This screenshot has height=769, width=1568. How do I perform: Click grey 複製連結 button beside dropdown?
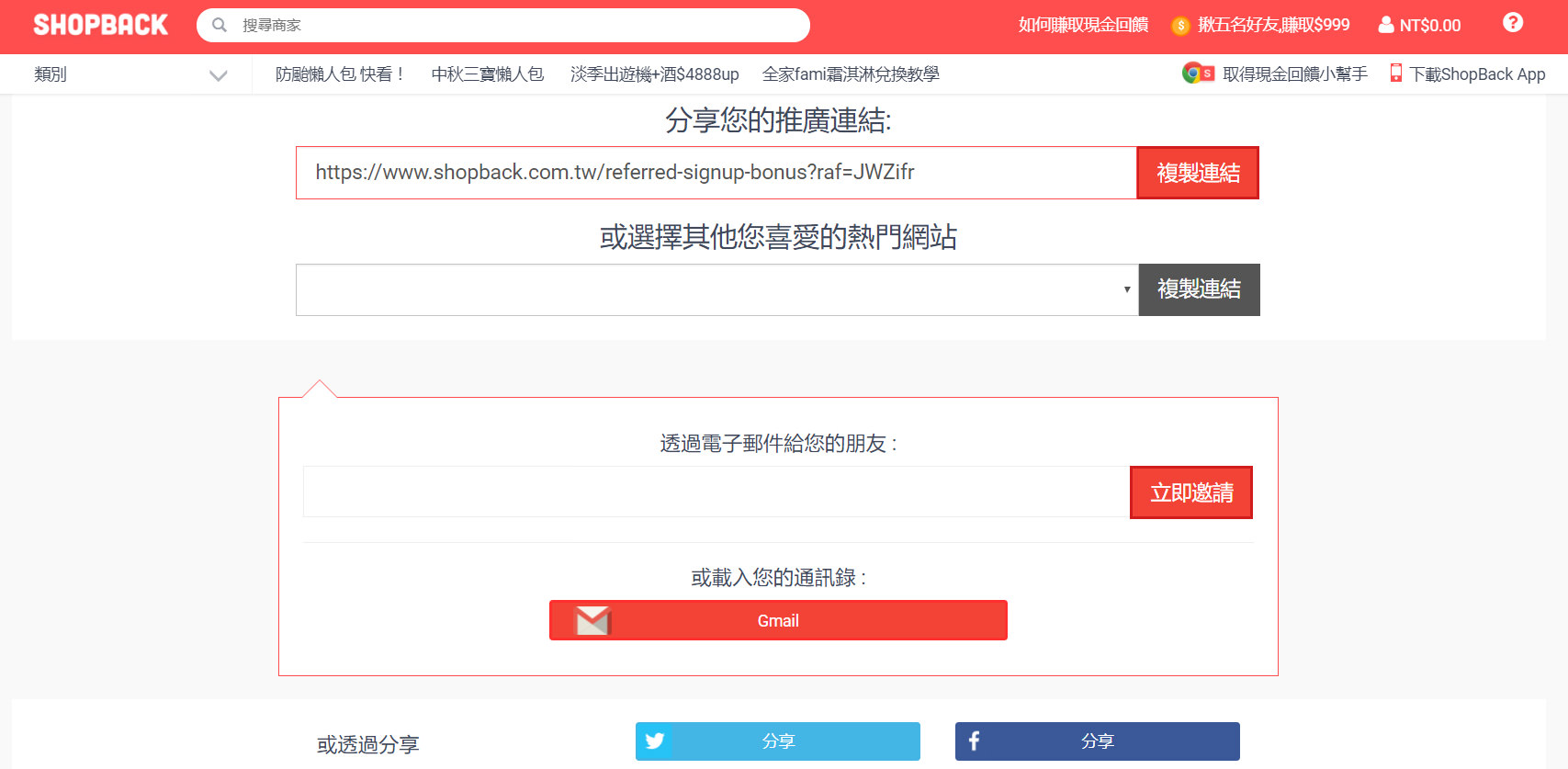[1199, 289]
